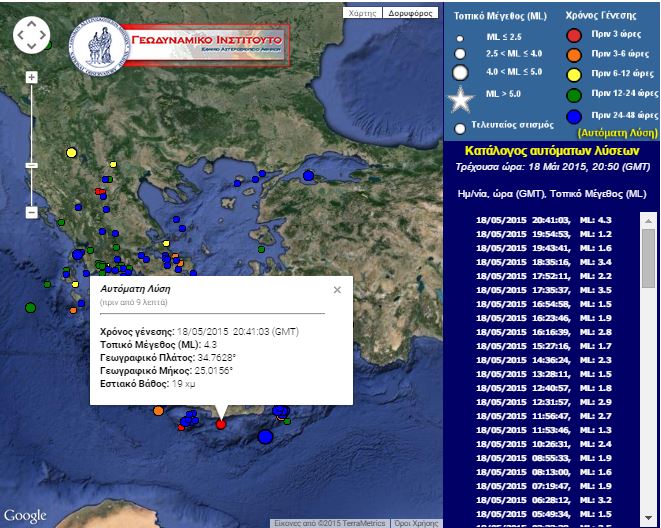Click the green Πριν 12-24 ώρες legend circle
Viewport: 661px width, 528px height.
coord(574,95)
